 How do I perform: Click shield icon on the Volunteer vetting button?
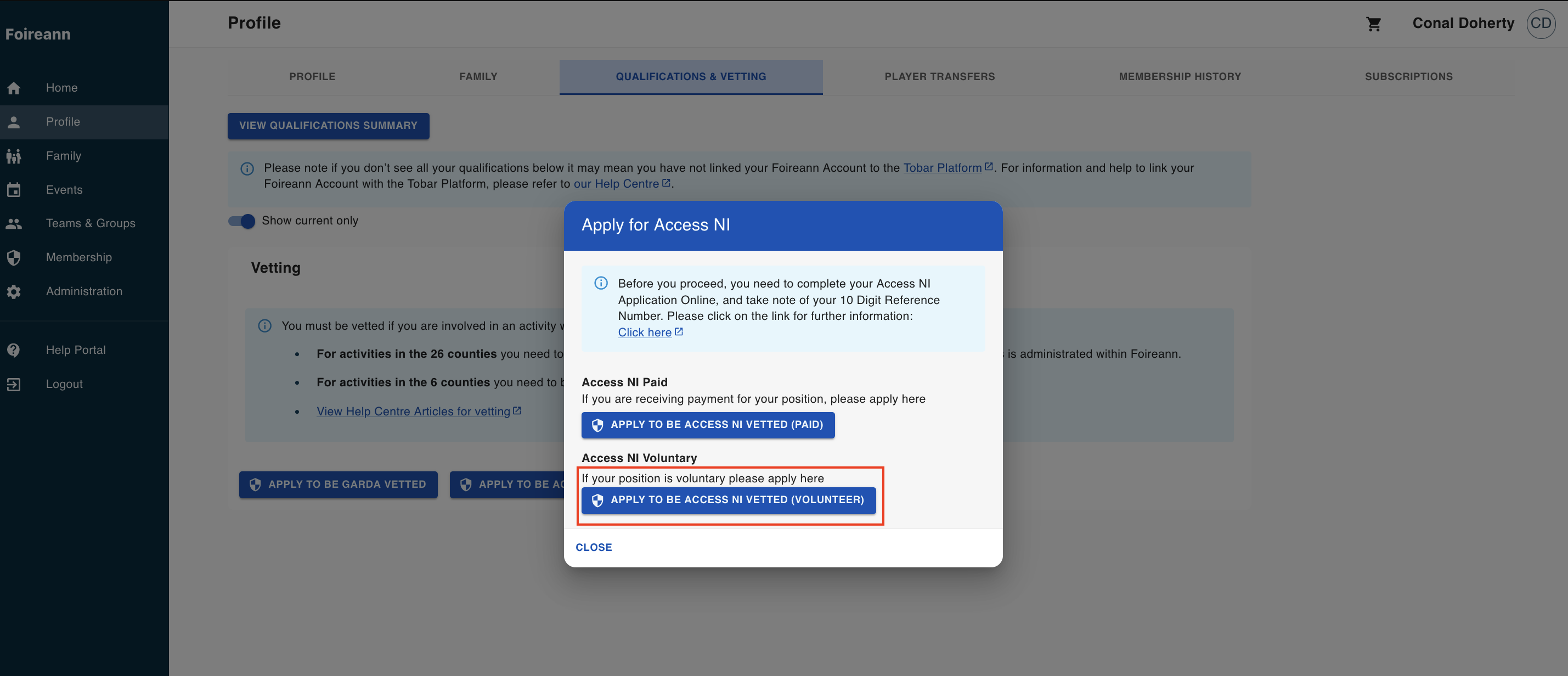point(597,500)
